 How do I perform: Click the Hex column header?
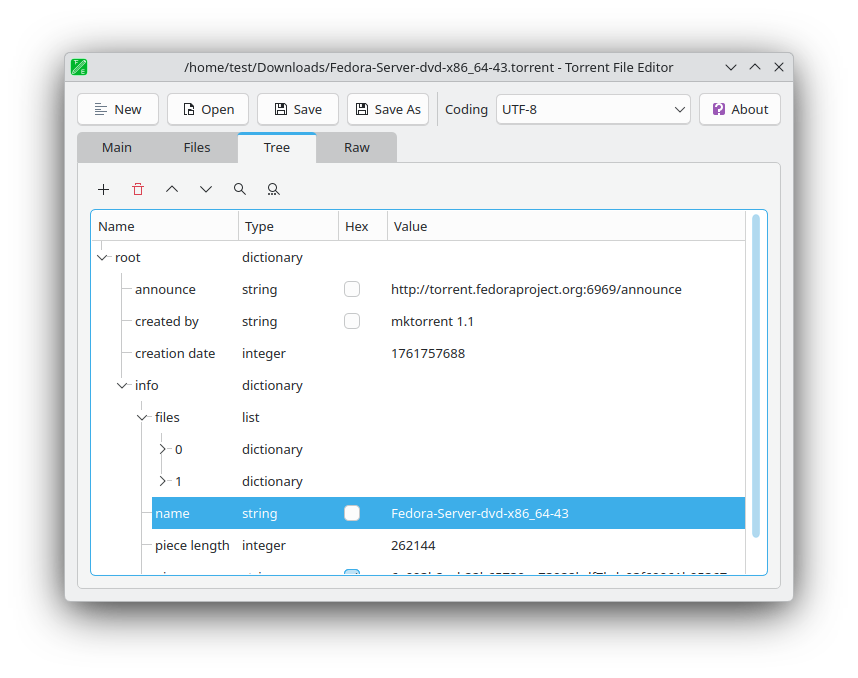(x=363, y=227)
